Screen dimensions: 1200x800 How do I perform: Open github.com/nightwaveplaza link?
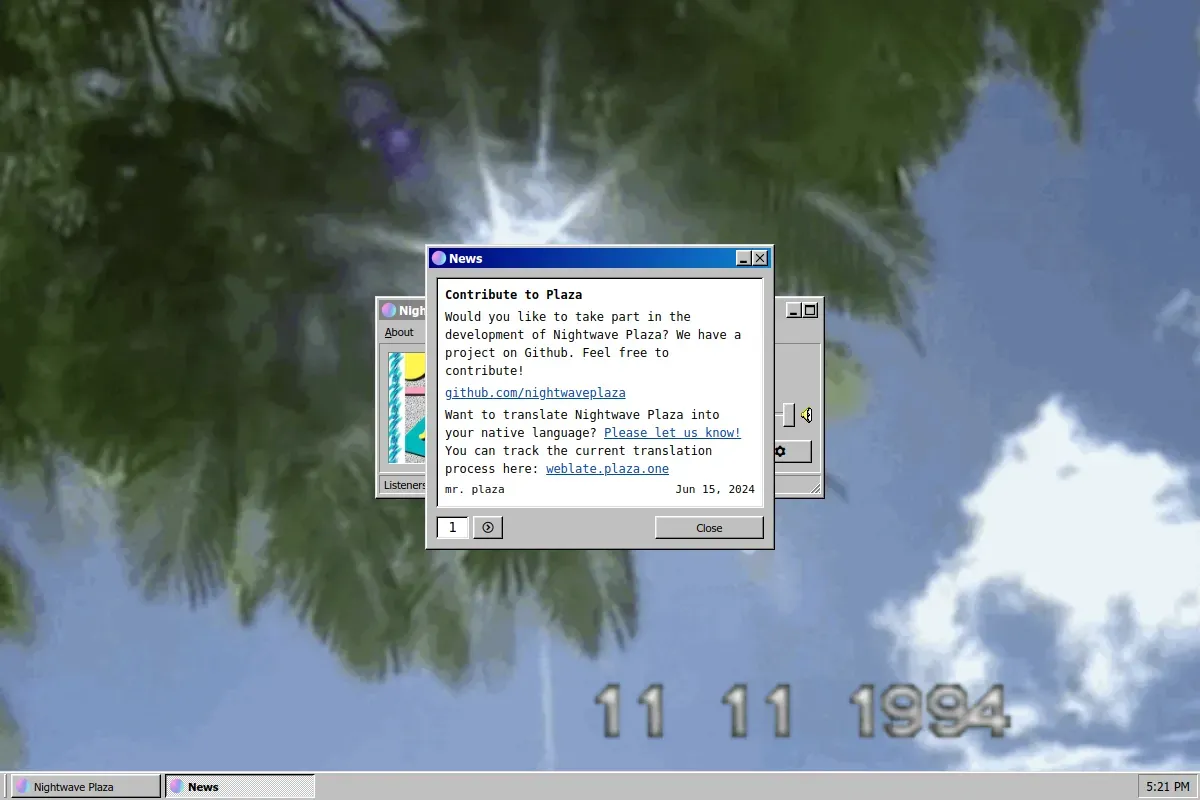(x=535, y=393)
